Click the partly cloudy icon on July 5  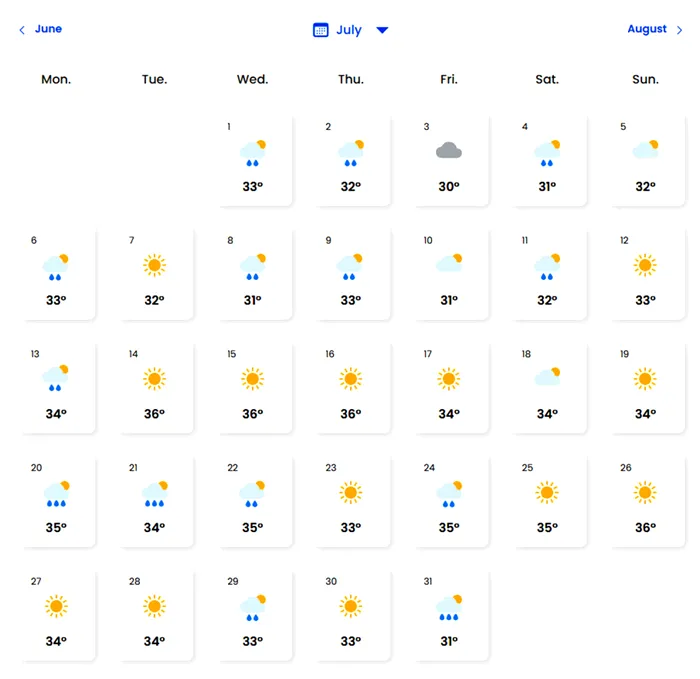(x=645, y=150)
